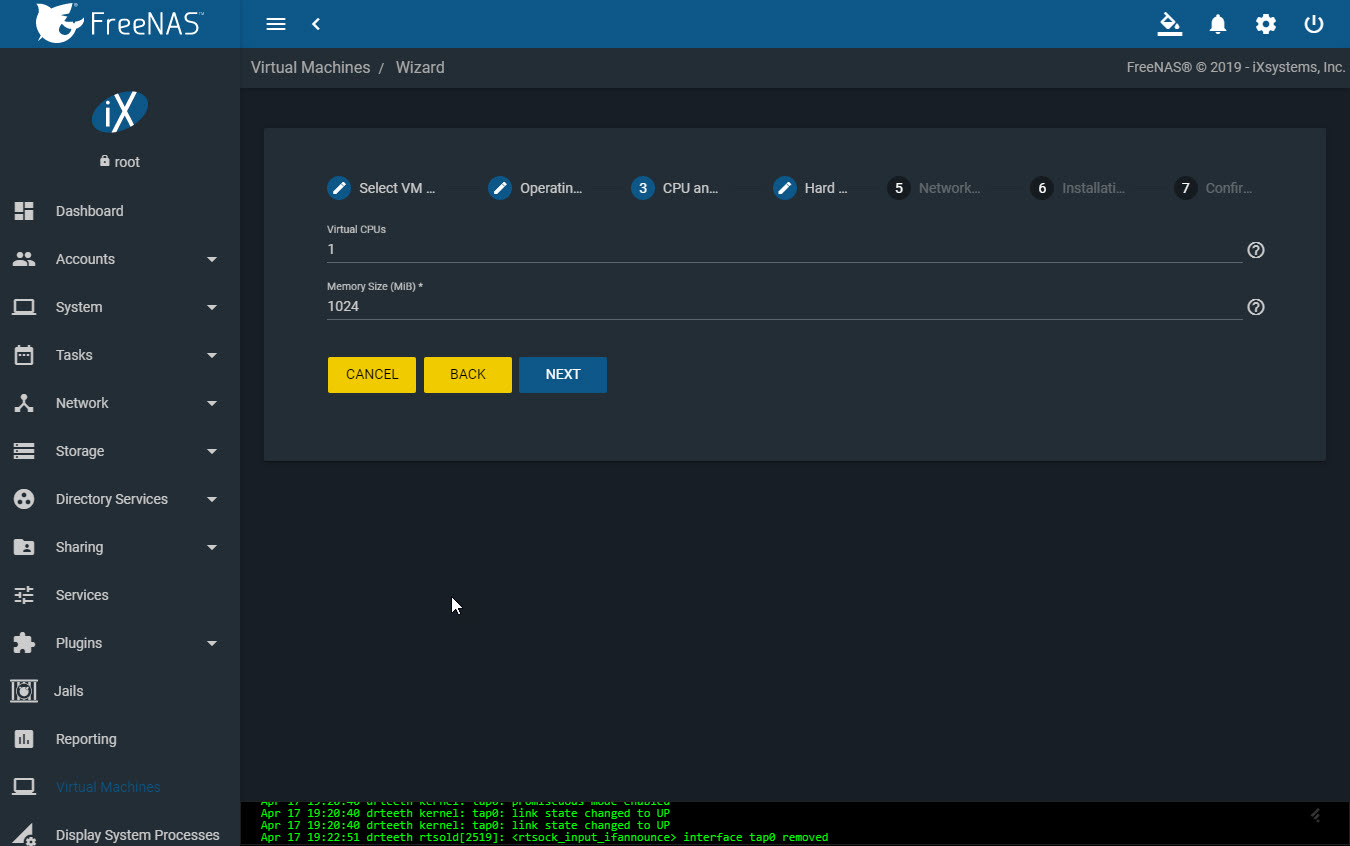This screenshot has width=1350, height=846.
Task: Toggle the hamburger menu icon
Action: pos(276,24)
